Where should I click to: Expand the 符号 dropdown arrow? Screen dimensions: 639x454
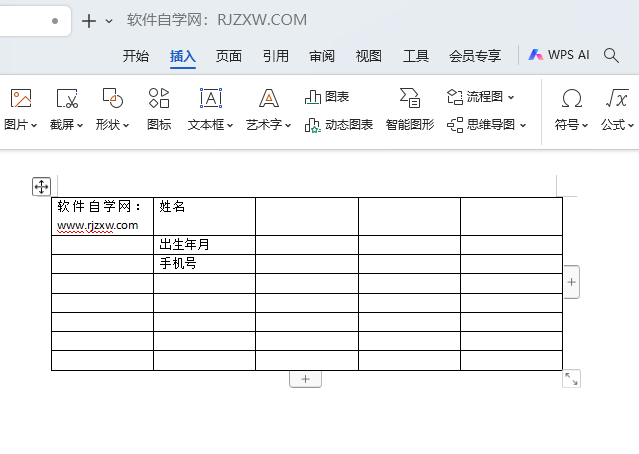click(x=585, y=126)
